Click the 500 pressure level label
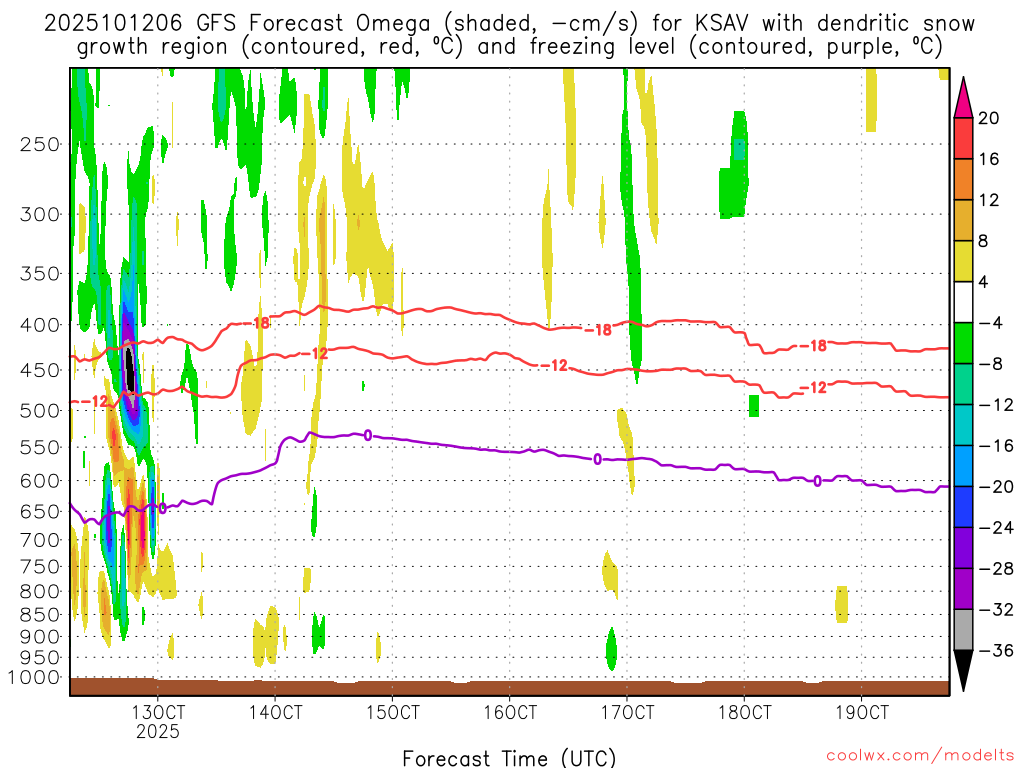Viewport: 1024px width, 768px height. tap(40, 411)
